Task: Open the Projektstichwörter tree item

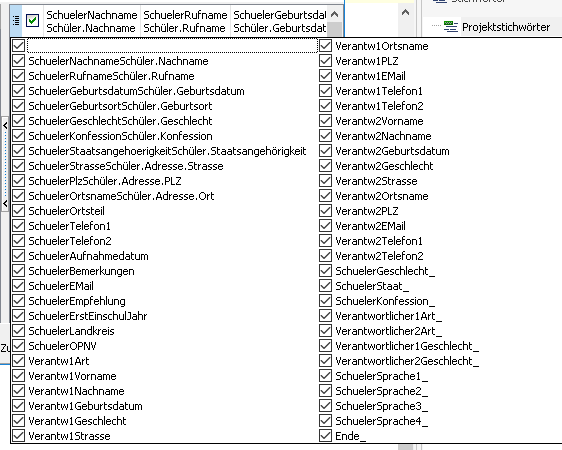Action: (505, 27)
